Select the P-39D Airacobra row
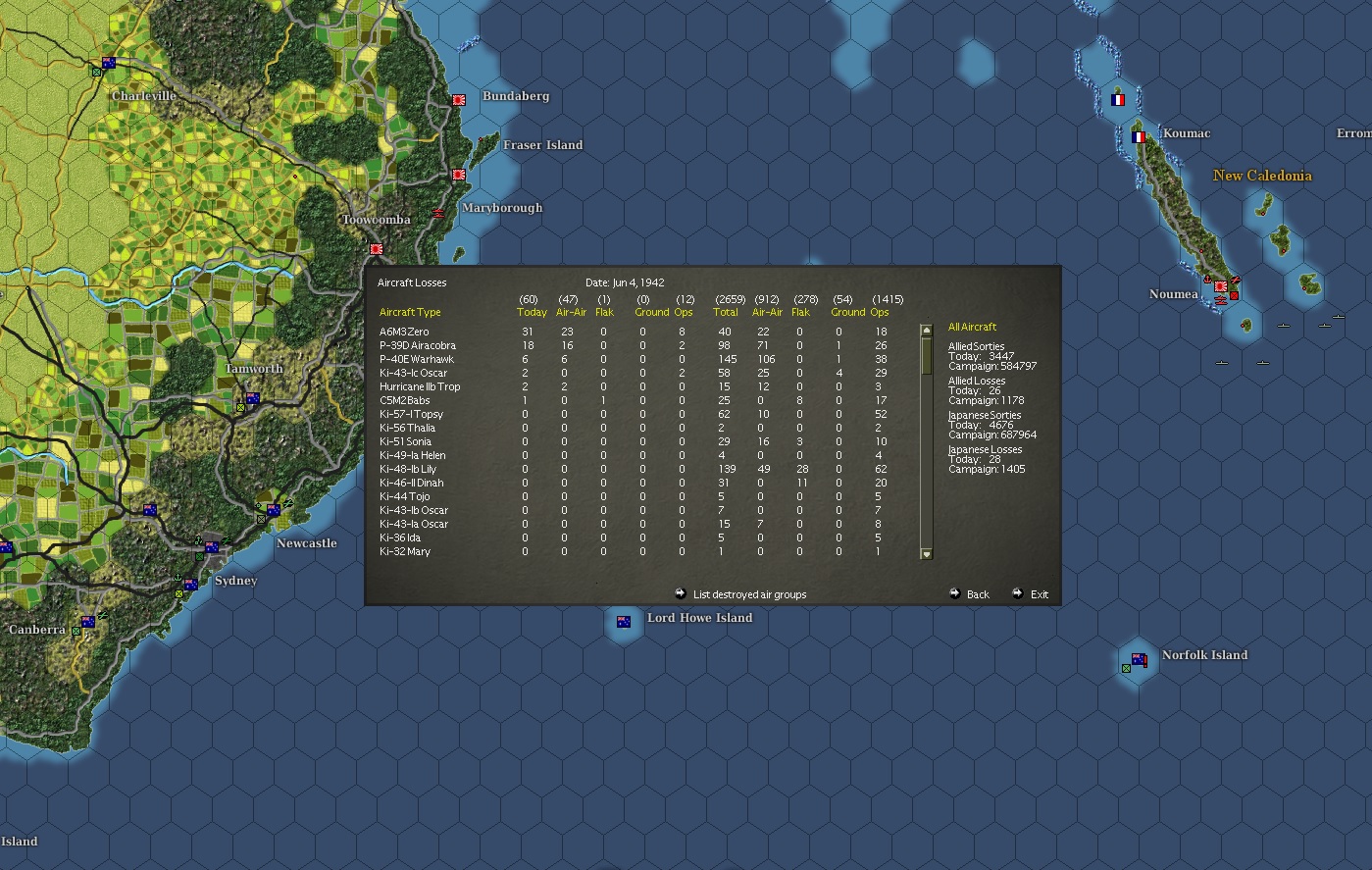1372x870 pixels. [x=635, y=345]
